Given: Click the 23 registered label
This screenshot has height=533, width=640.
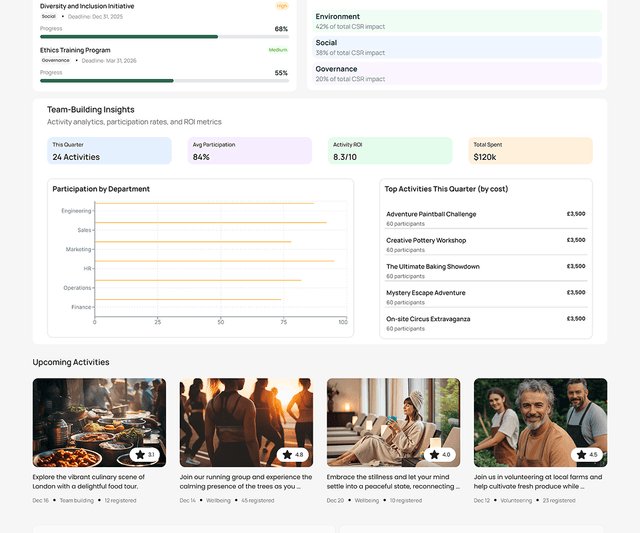Looking at the screenshot, I should 559,500.
